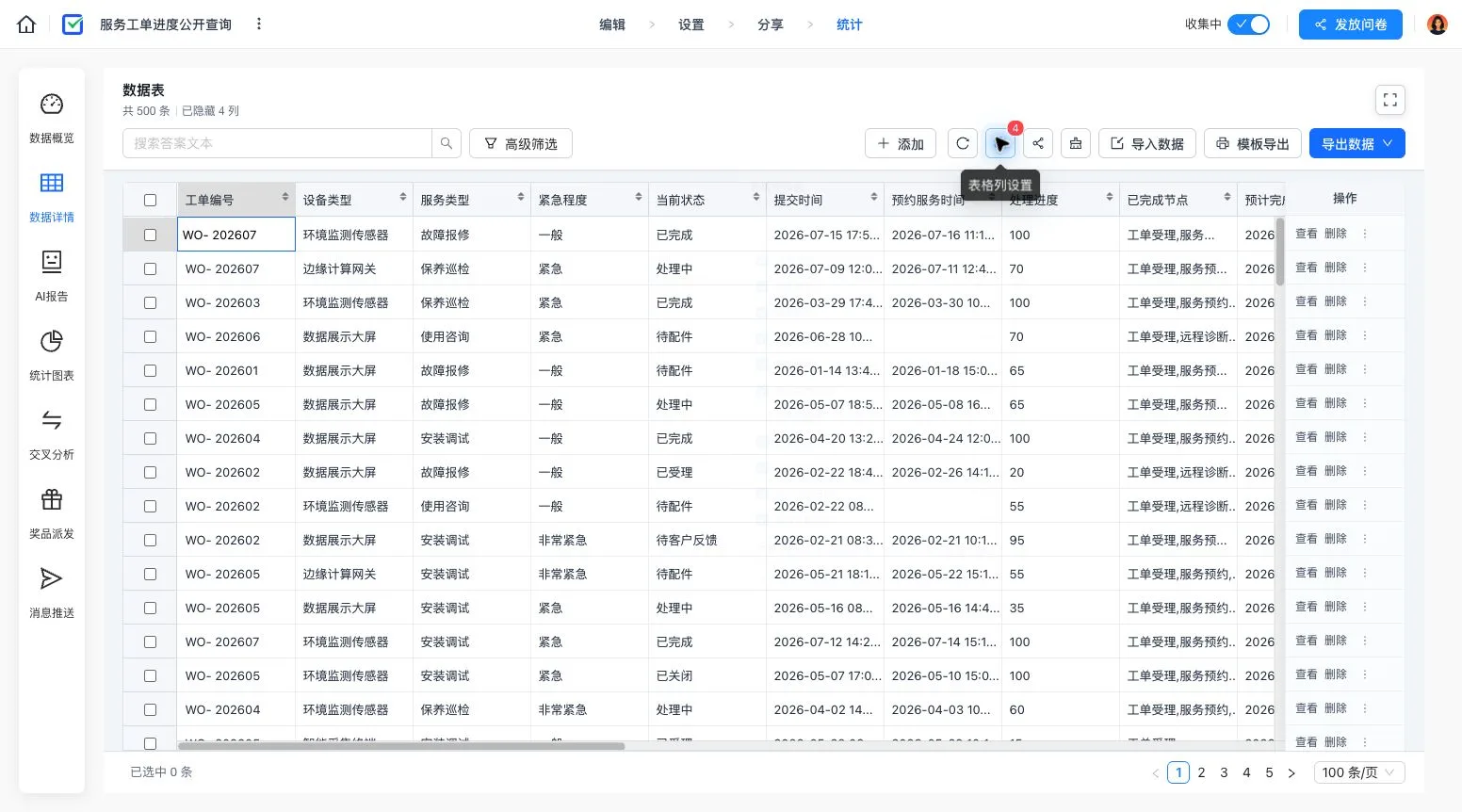Open 数据详情 in the sidebar
This screenshot has width=1462, height=812.
click(x=52, y=197)
